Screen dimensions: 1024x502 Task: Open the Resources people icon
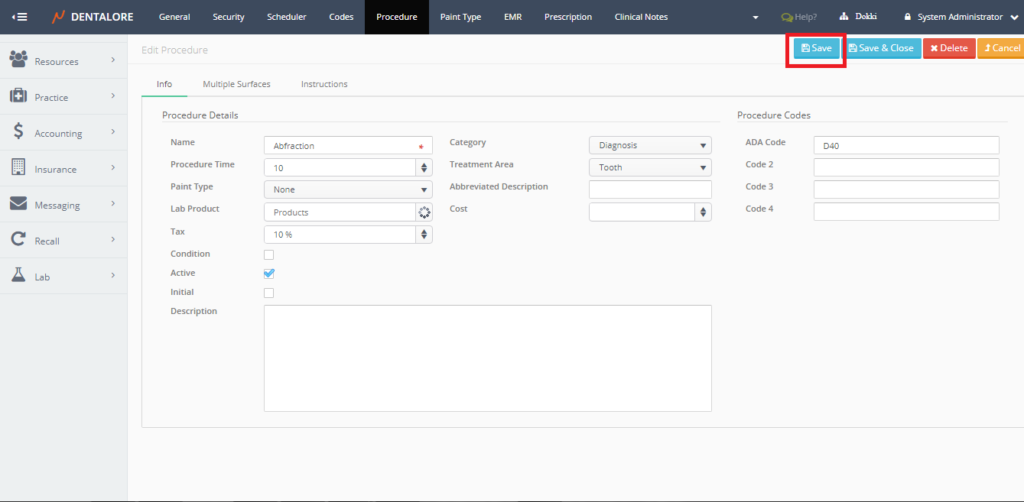tap(18, 61)
